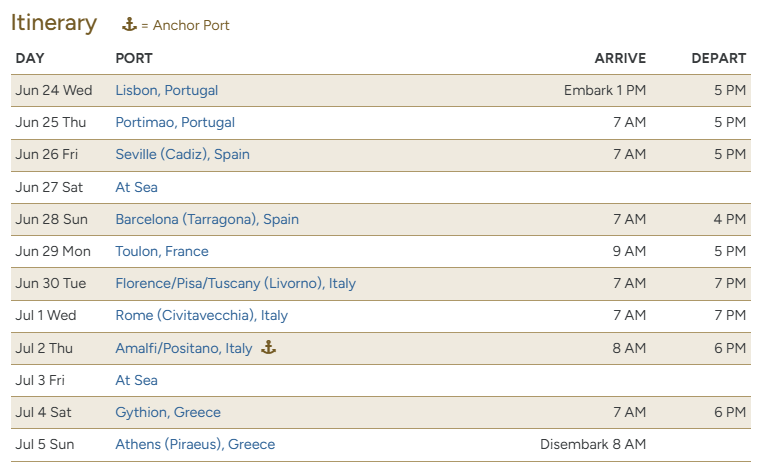765x462 pixels.
Task: Click the DAY column header
Action: point(30,59)
